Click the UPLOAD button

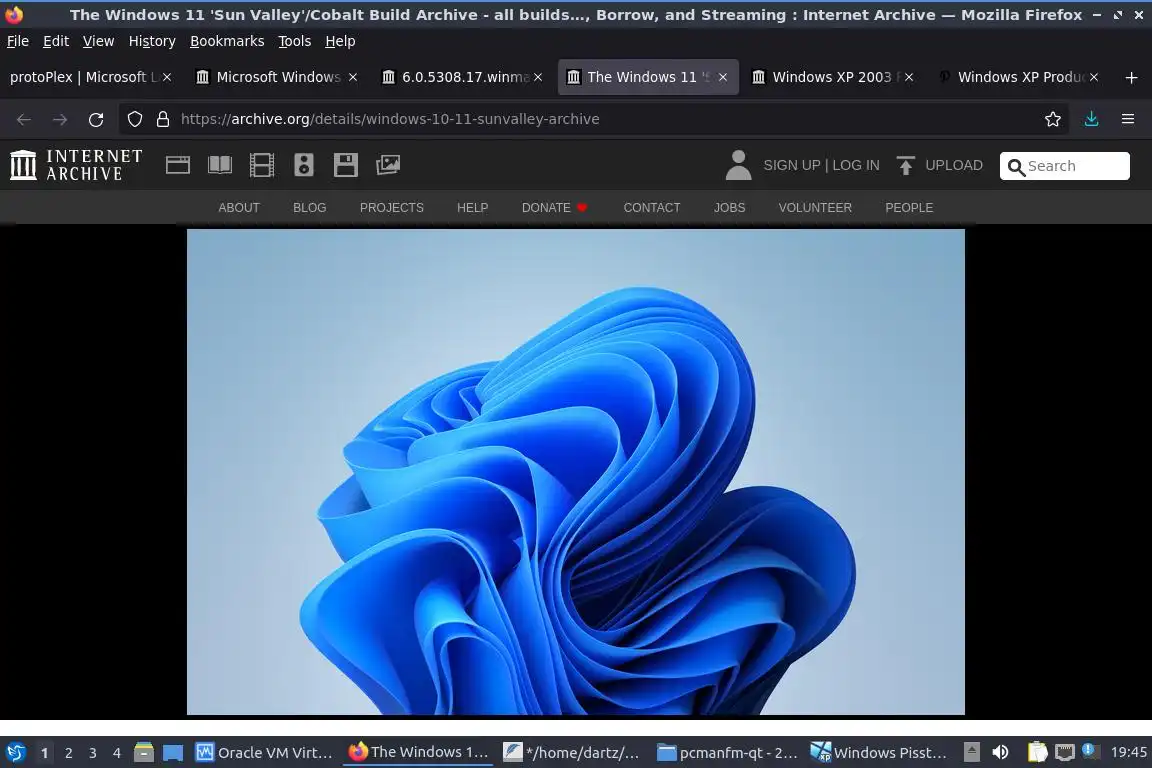click(940, 165)
